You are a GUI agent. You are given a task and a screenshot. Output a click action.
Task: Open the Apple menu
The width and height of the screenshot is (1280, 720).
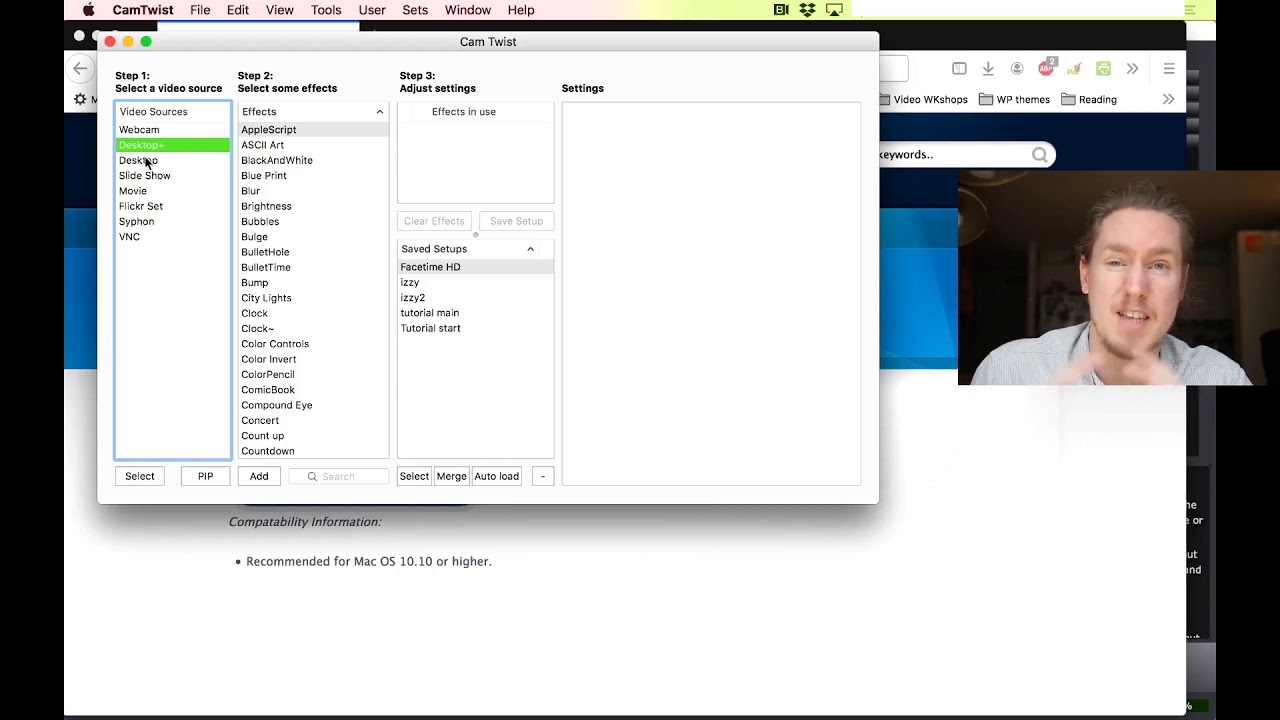coord(88,10)
